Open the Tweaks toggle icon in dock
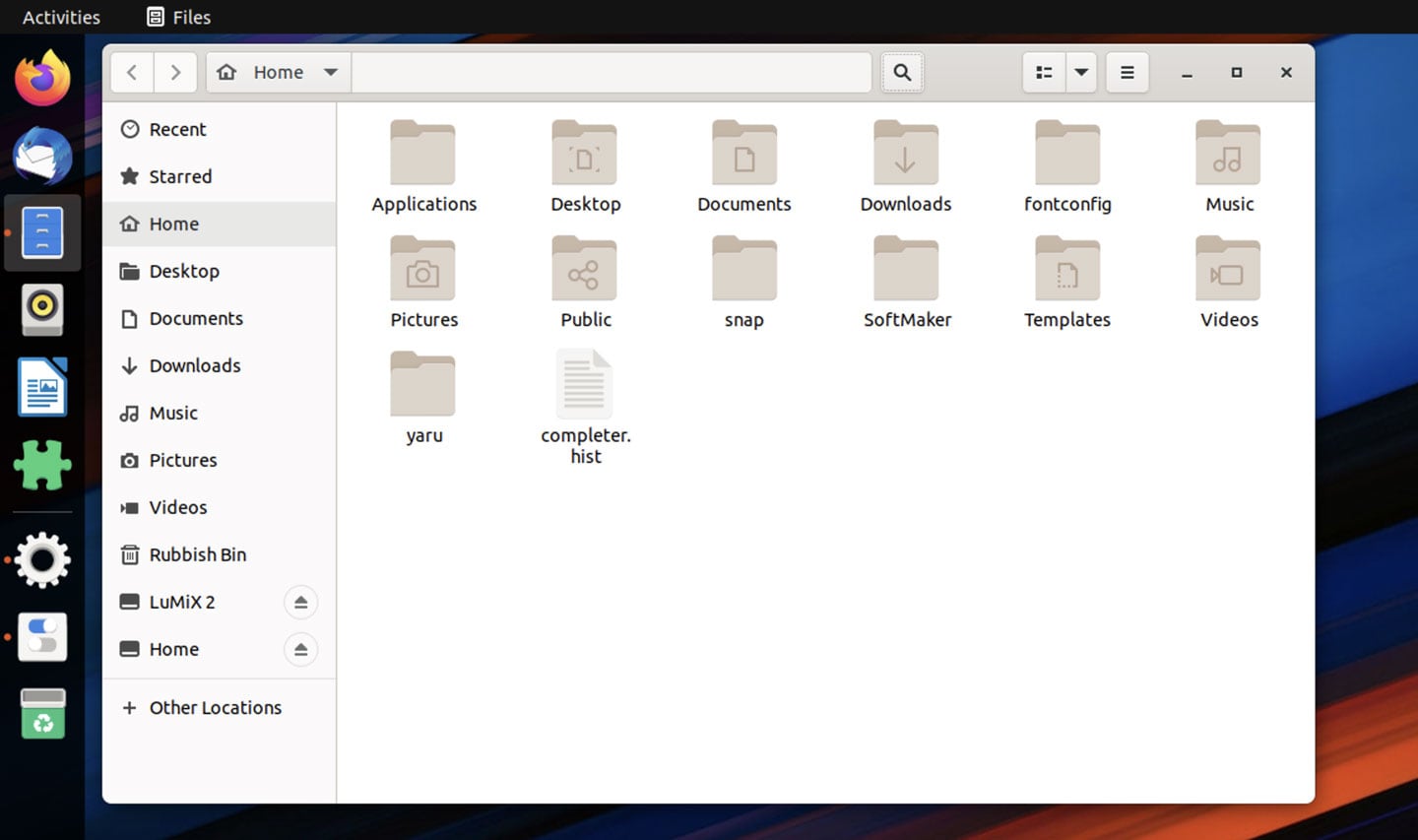 click(x=42, y=636)
